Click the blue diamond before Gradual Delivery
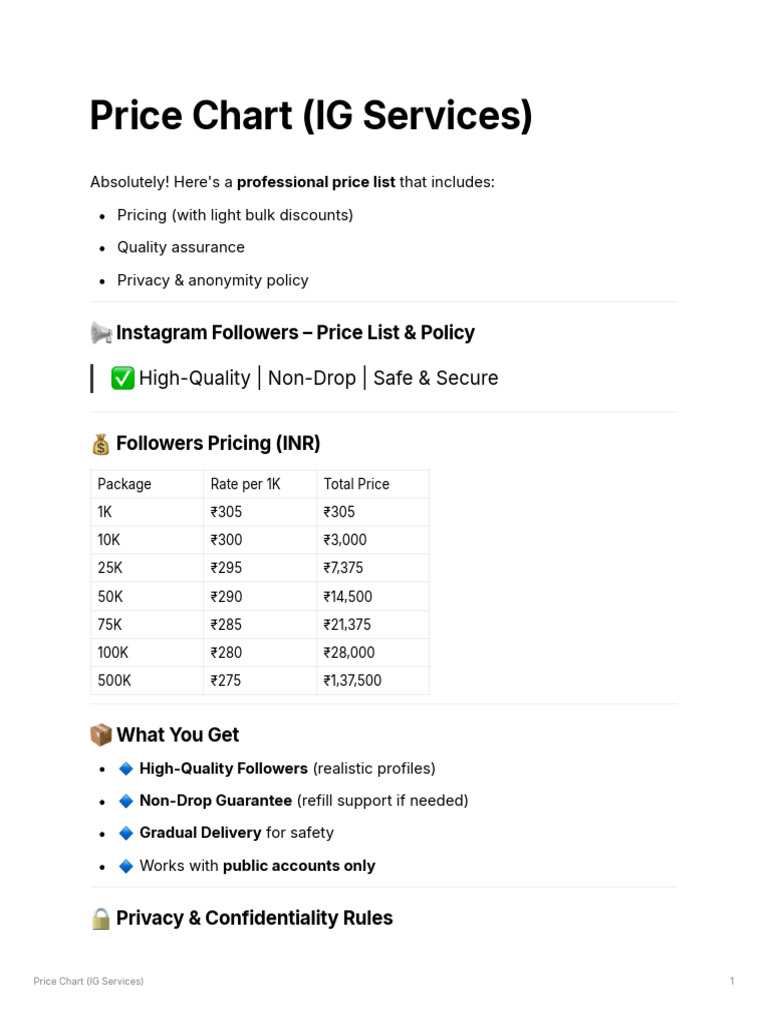This screenshot has width=768, height=1024. pyautogui.click(x=126, y=833)
